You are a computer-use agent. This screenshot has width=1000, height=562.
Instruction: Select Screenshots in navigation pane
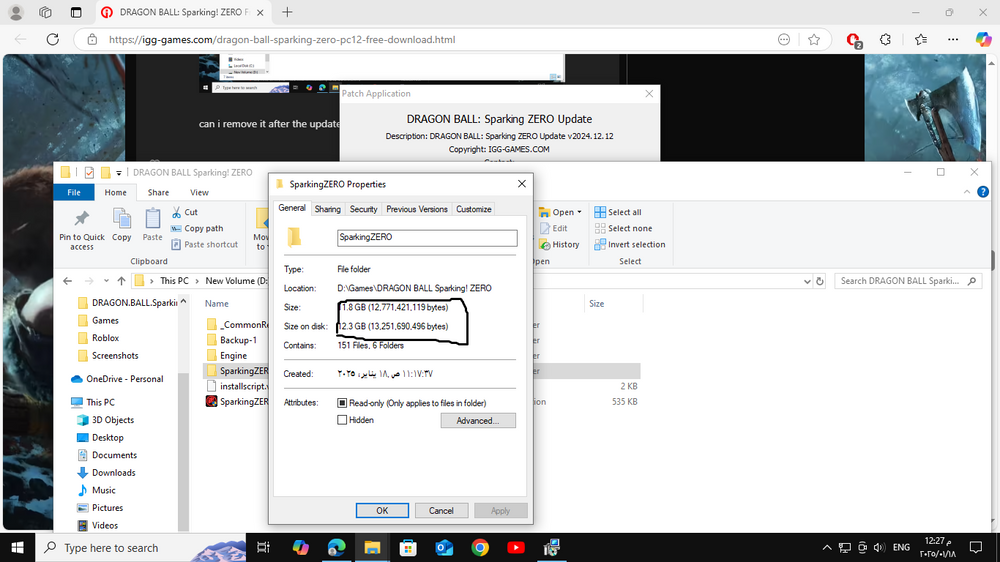point(115,356)
